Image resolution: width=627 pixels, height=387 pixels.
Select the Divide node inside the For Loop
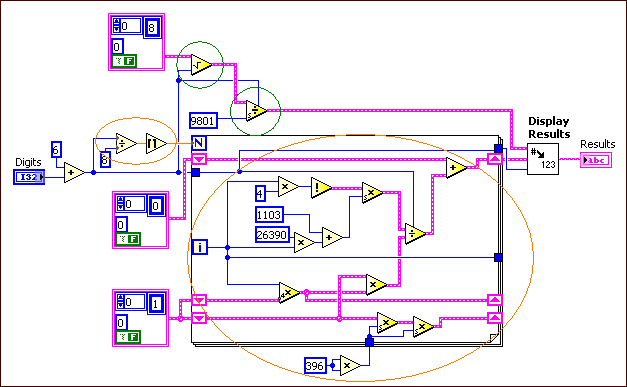coord(415,234)
